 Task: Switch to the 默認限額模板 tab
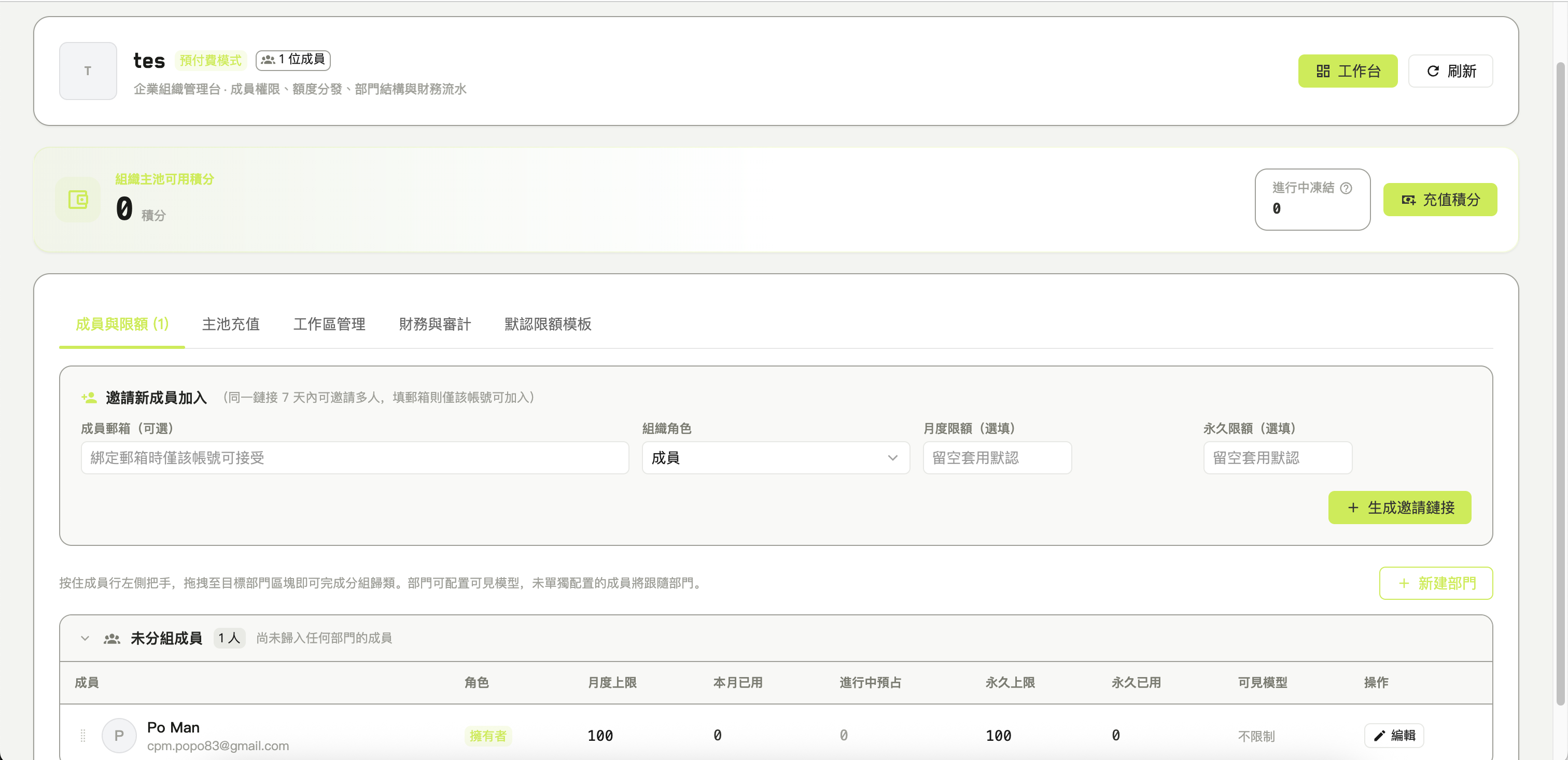tap(548, 325)
